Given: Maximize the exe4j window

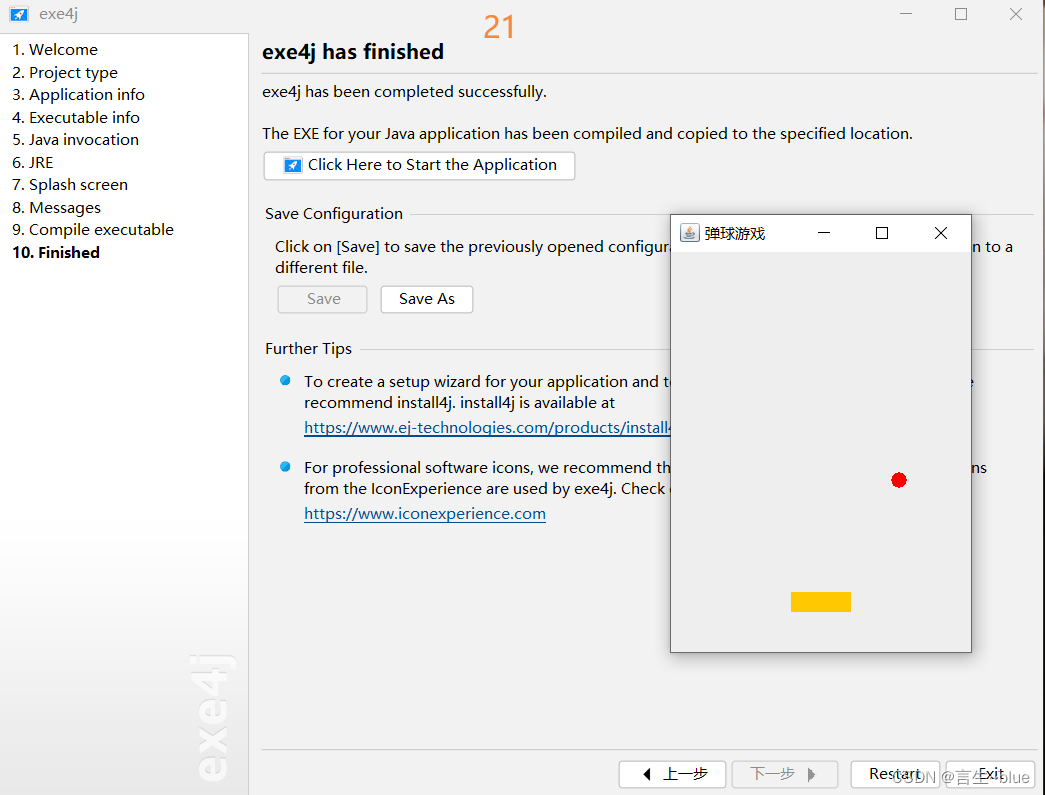Looking at the screenshot, I should 960,14.
